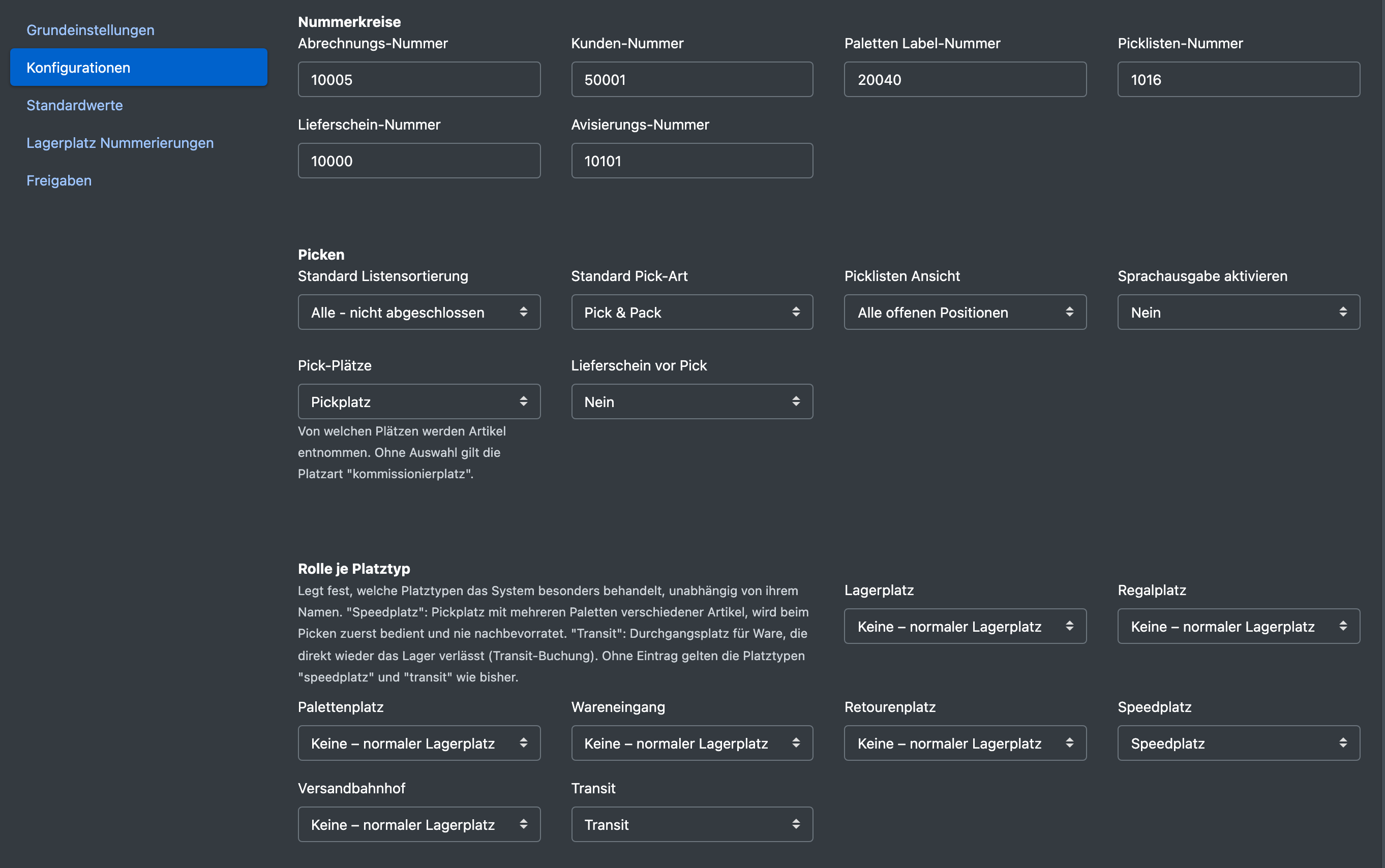Click the Sprachausgabe aktivieren label

tap(1202, 276)
